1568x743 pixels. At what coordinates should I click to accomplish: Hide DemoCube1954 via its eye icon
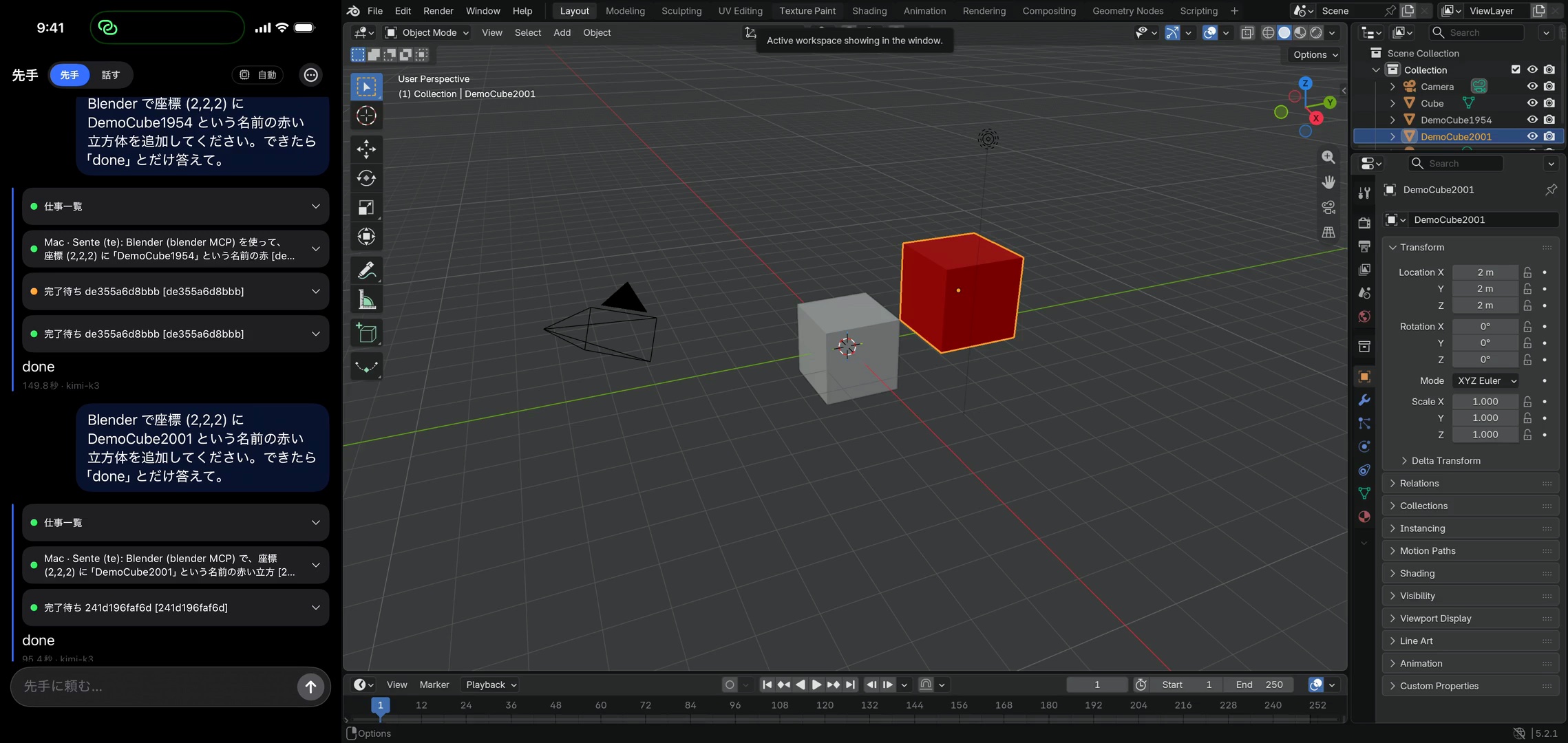pyautogui.click(x=1532, y=120)
